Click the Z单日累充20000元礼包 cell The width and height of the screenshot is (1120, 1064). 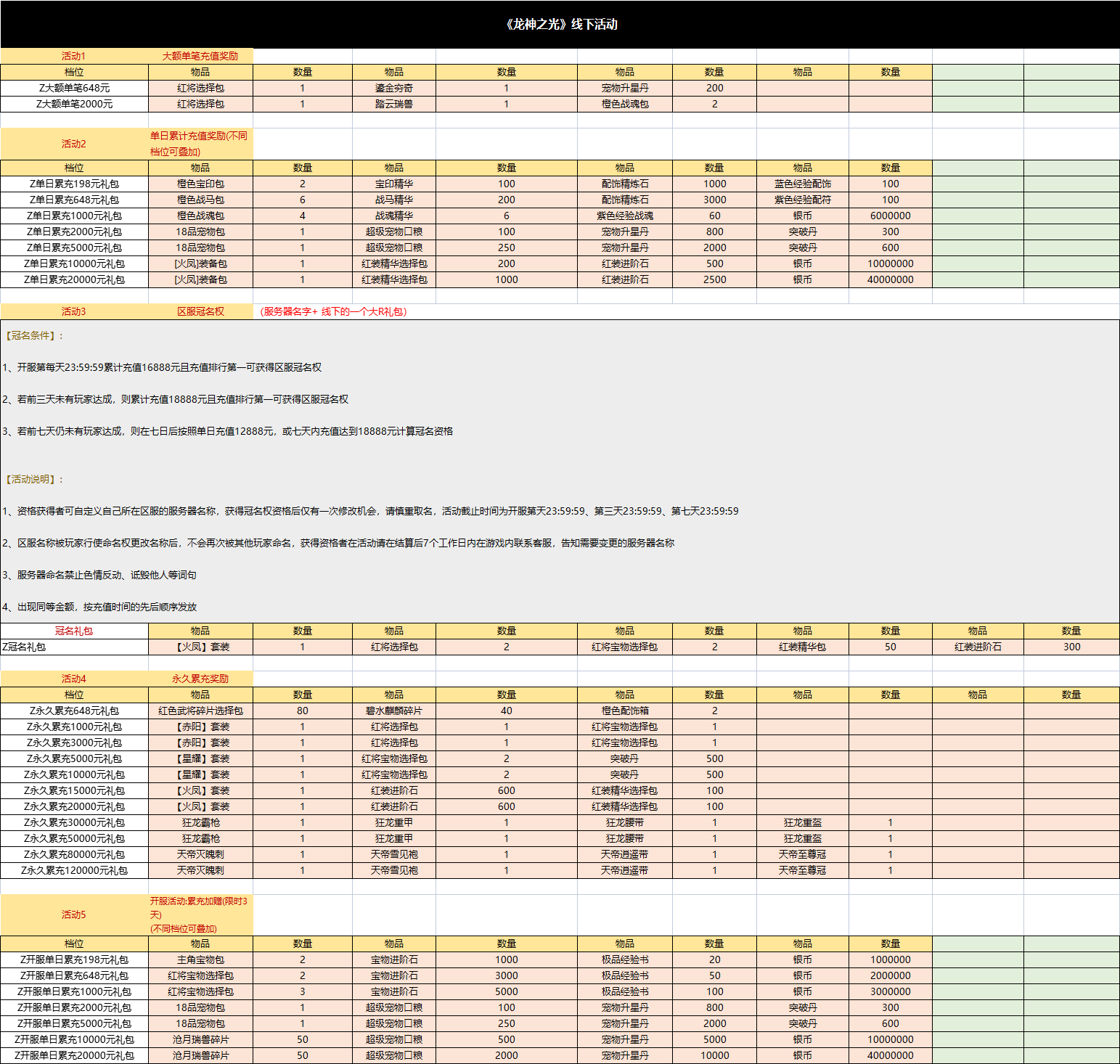coord(74,279)
